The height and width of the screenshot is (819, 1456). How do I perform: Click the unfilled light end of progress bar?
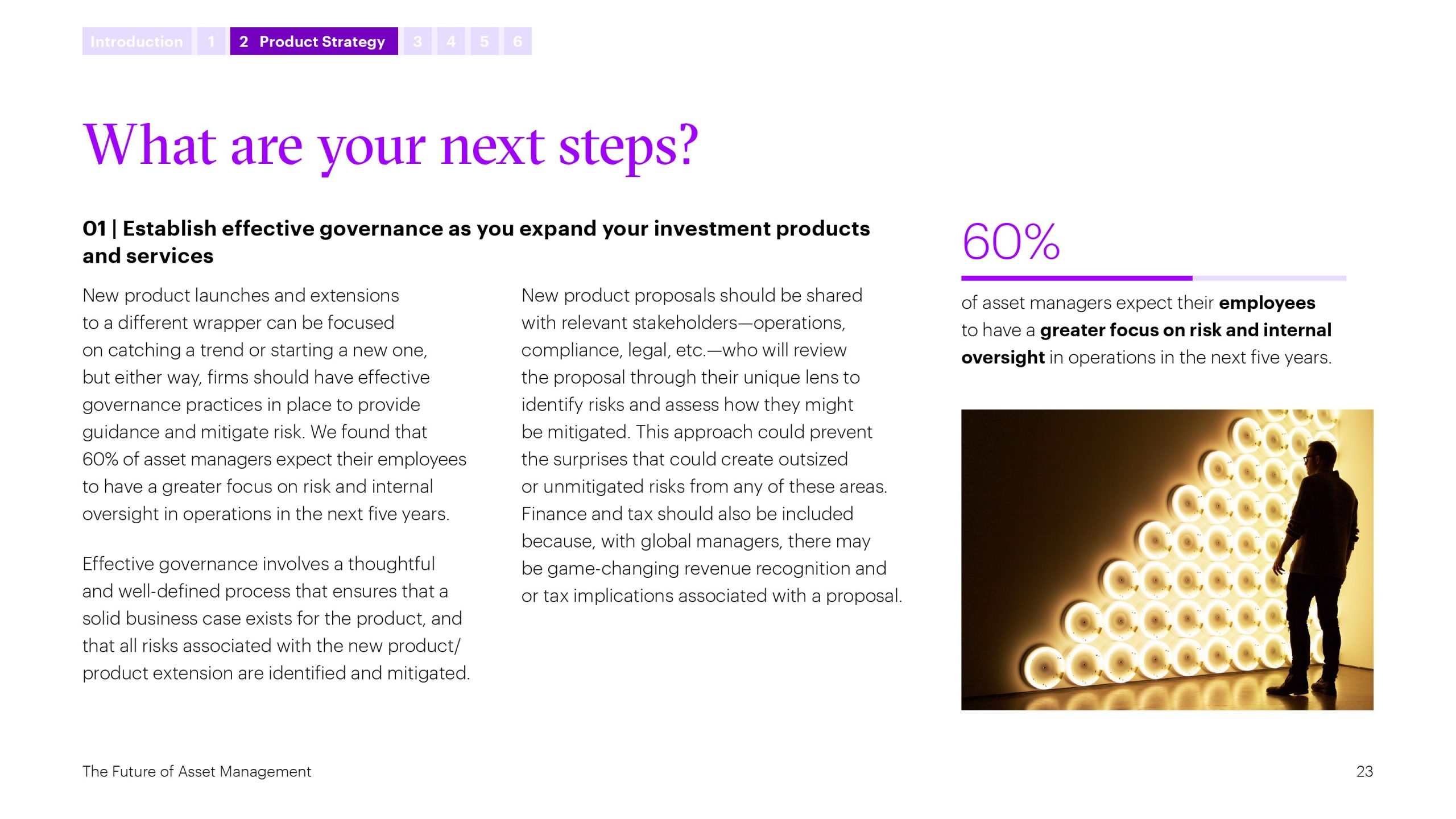coord(1268,278)
